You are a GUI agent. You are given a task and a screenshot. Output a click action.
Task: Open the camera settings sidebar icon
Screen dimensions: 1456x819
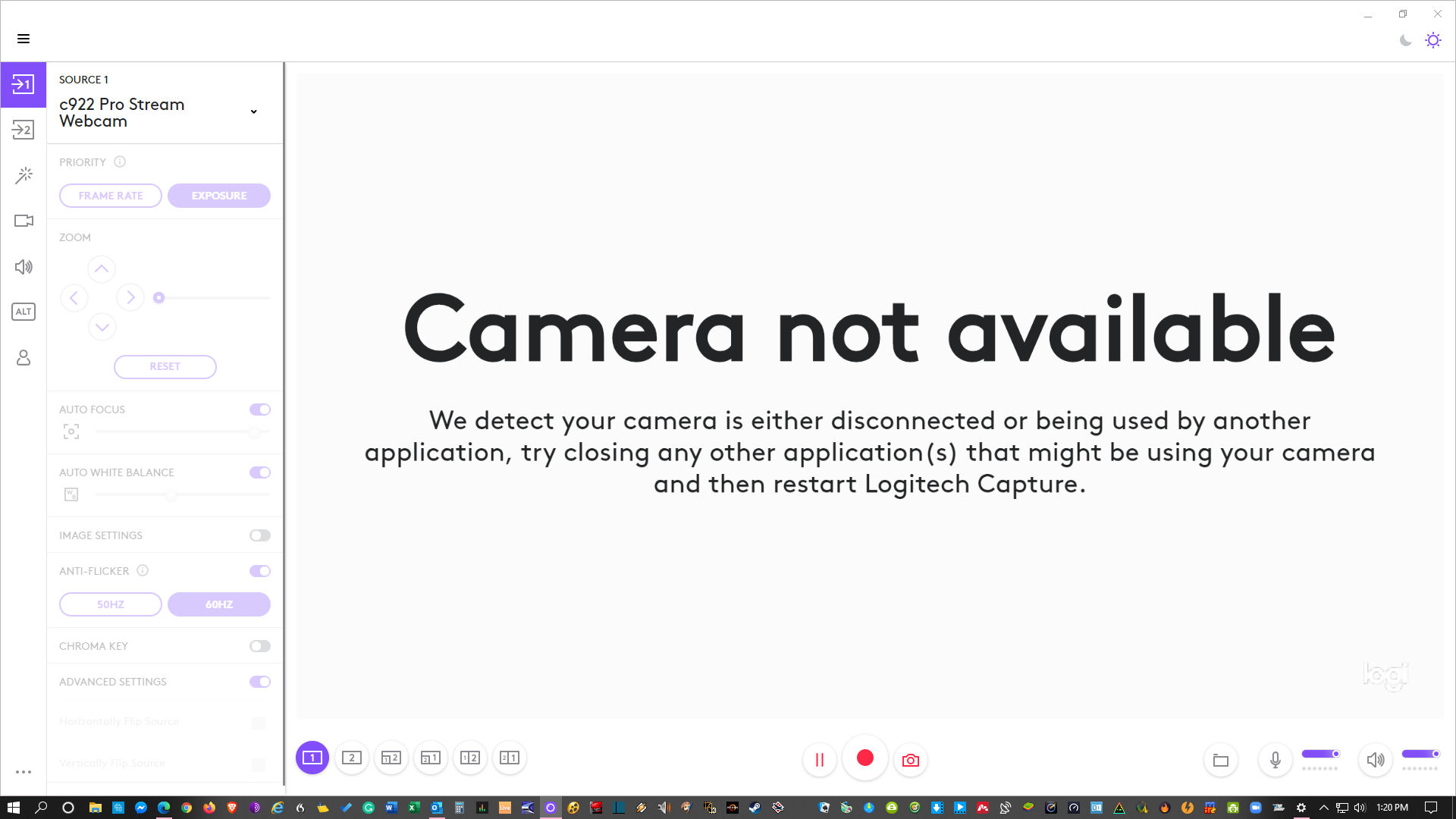point(24,221)
